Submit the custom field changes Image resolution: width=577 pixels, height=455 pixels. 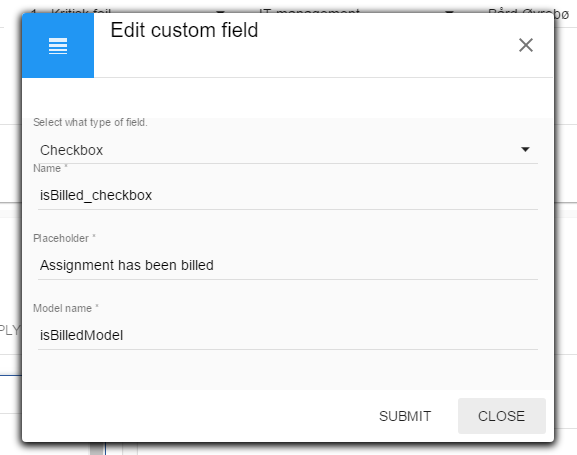[x=405, y=416]
